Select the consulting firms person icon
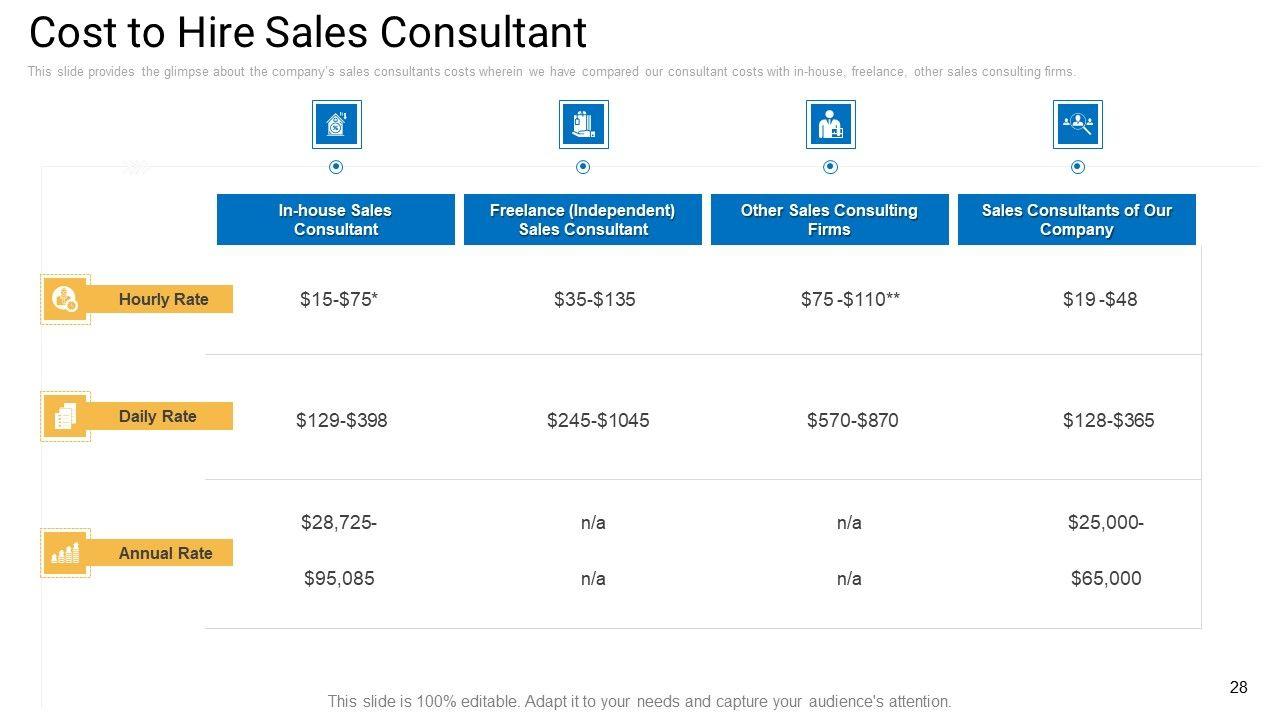The width and height of the screenshot is (1280, 720). [830, 125]
